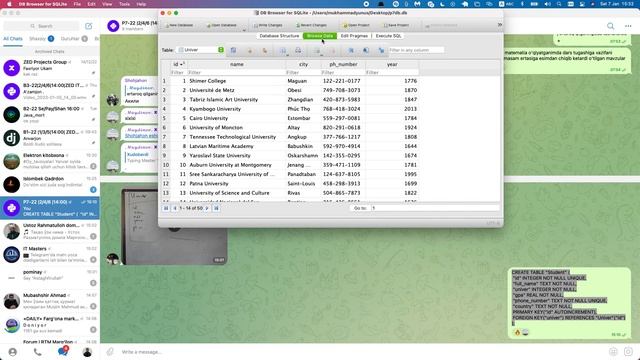
Task: Sort by the name column header
Action: coord(236,64)
